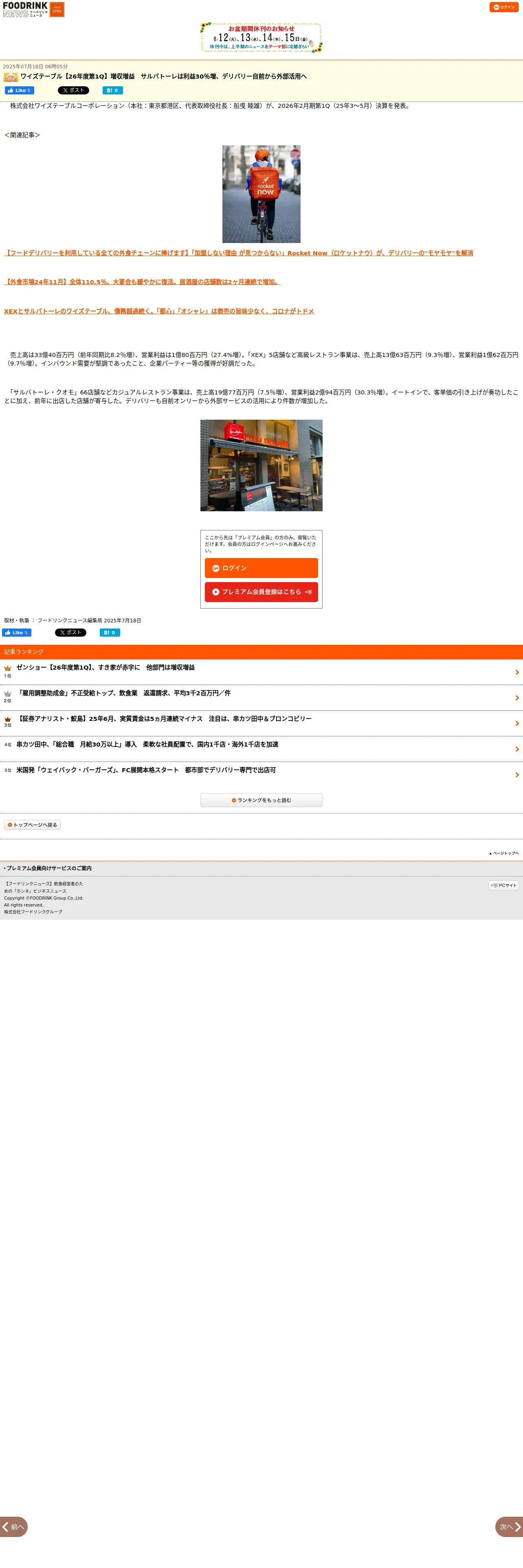Click 株式会社フードリンクグループ footer text
The image size is (523, 1568).
point(33,912)
